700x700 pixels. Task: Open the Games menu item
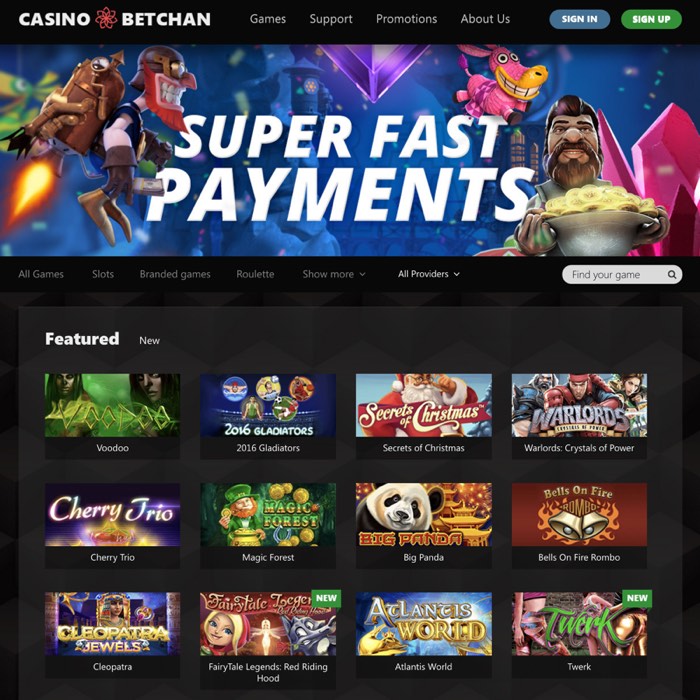click(268, 19)
